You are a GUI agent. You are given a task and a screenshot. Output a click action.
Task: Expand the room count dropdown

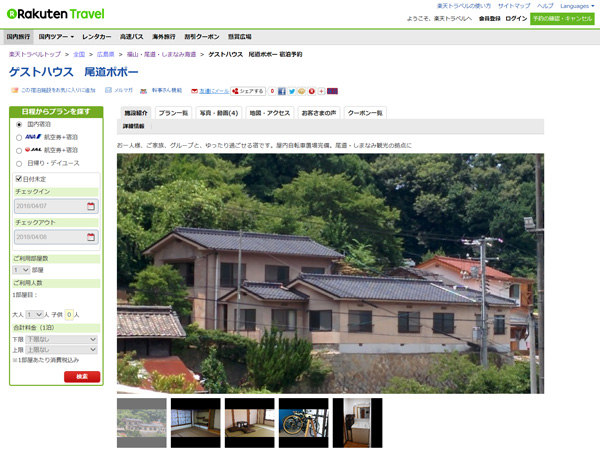[20, 269]
